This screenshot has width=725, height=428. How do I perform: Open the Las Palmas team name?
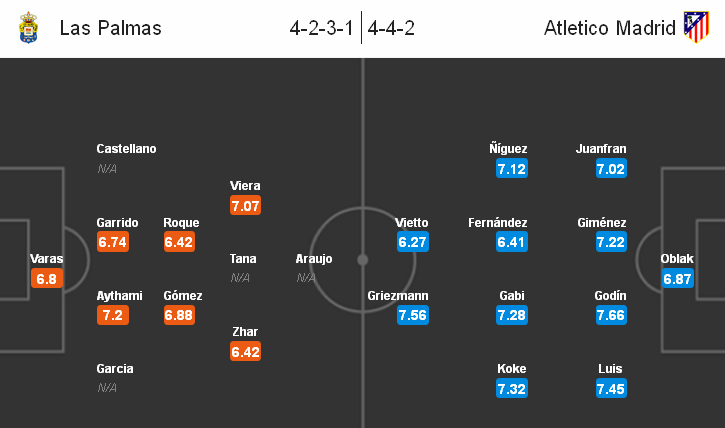click(x=111, y=28)
